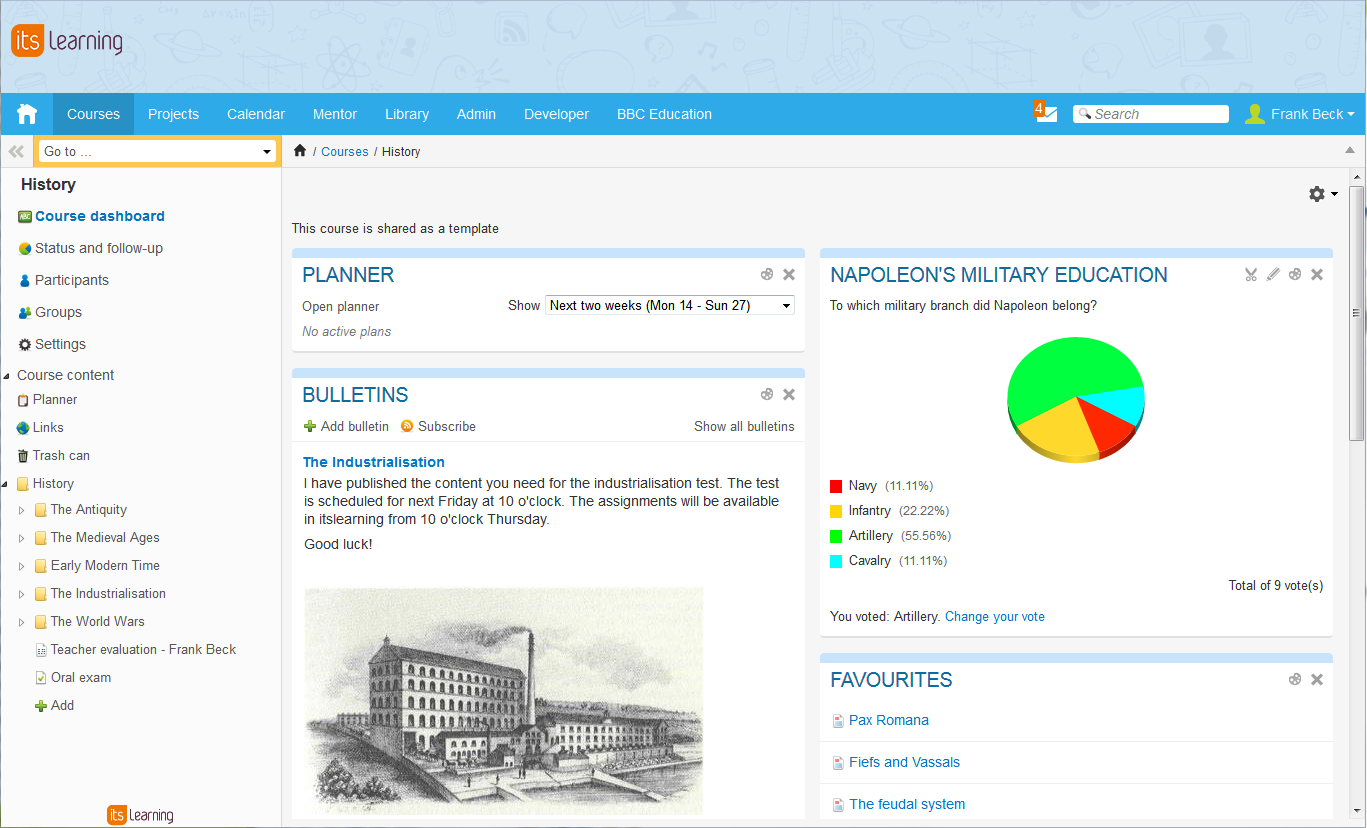Expand The Antiquity folder in tree
Image resolution: width=1367 pixels, height=828 pixels.
click(x=22, y=510)
